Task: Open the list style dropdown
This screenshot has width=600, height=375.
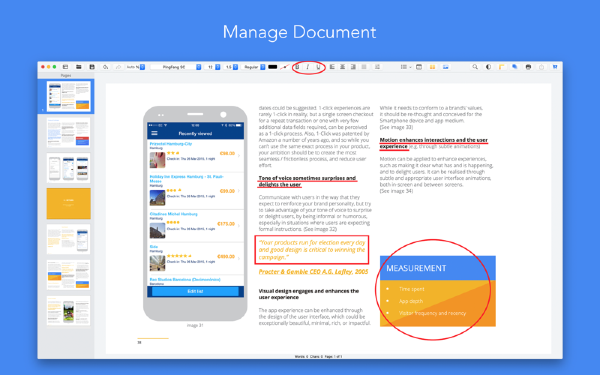Action: click(x=406, y=67)
